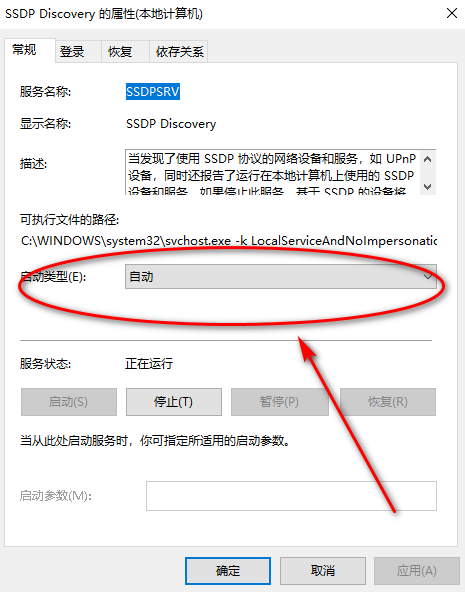465x592 pixels.
Task: Click the chevron arrow of startup type combo
Action: click(x=427, y=277)
